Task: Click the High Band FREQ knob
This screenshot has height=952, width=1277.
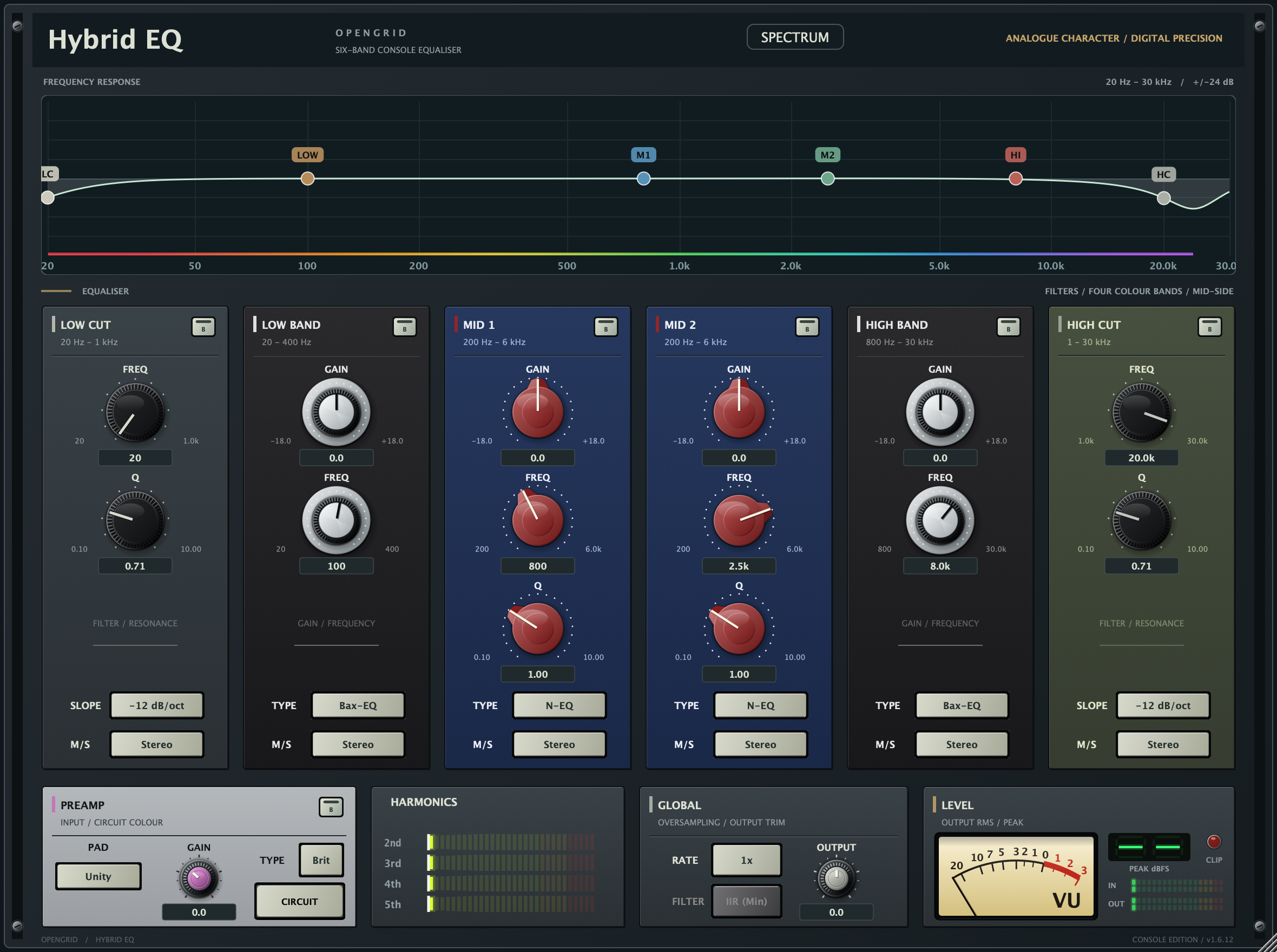Action: 940,520
